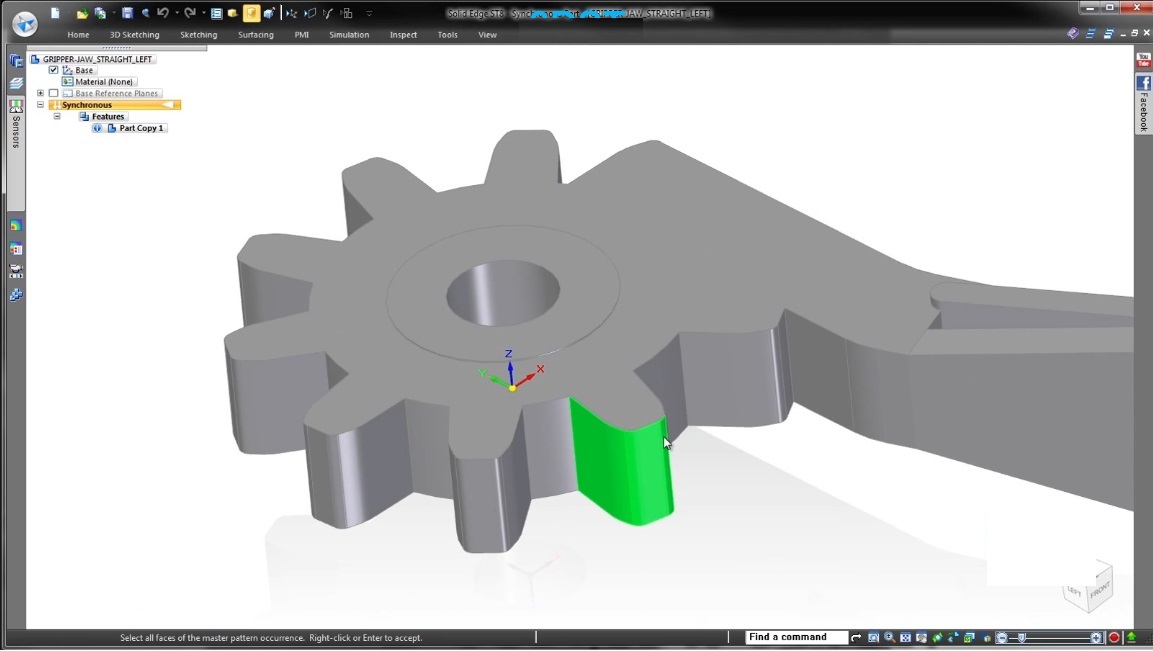The image size is (1153, 651).
Task: Click the Undo arrow icon
Action: [162, 13]
